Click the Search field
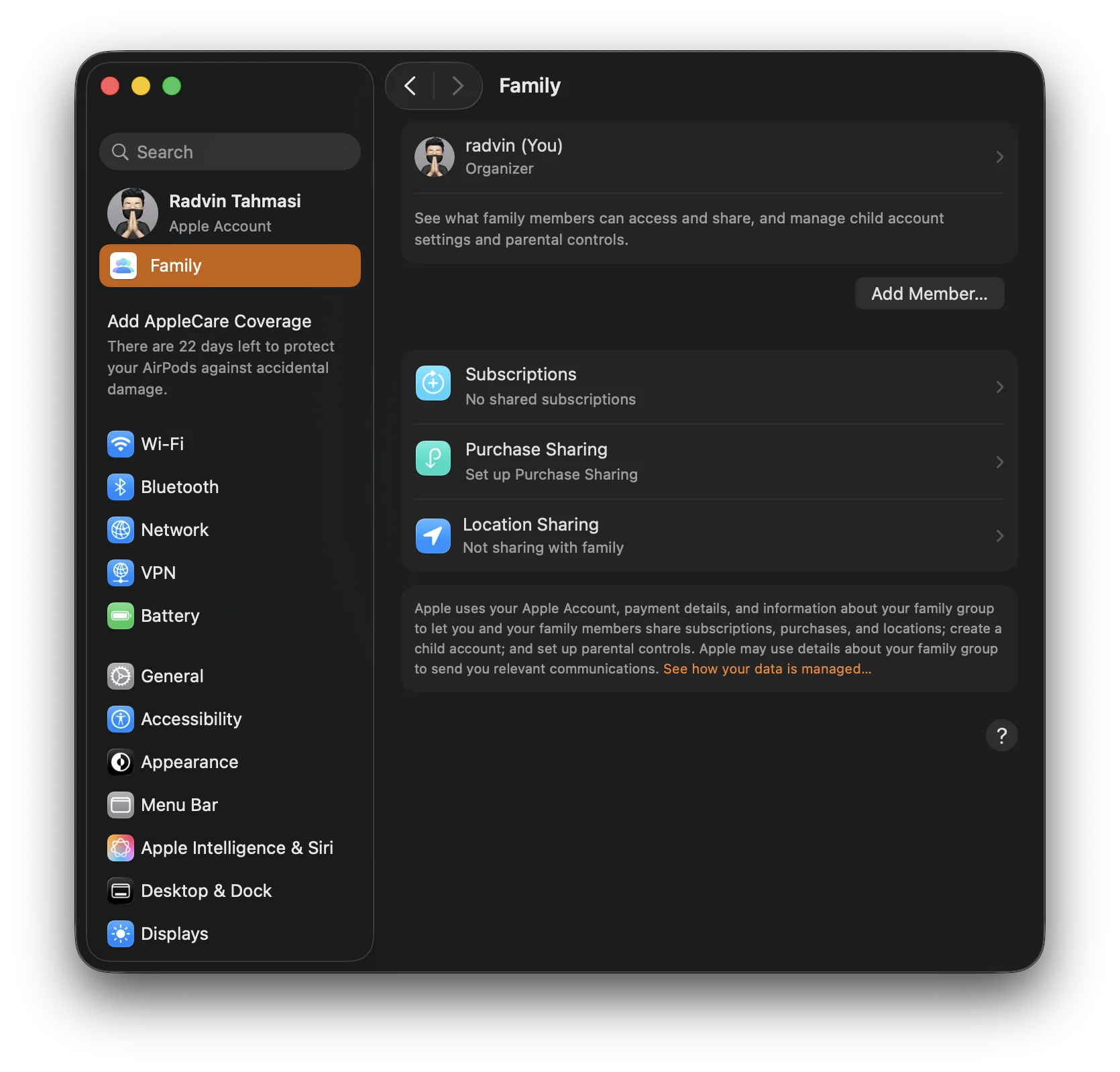1120x1072 pixels. 230,152
